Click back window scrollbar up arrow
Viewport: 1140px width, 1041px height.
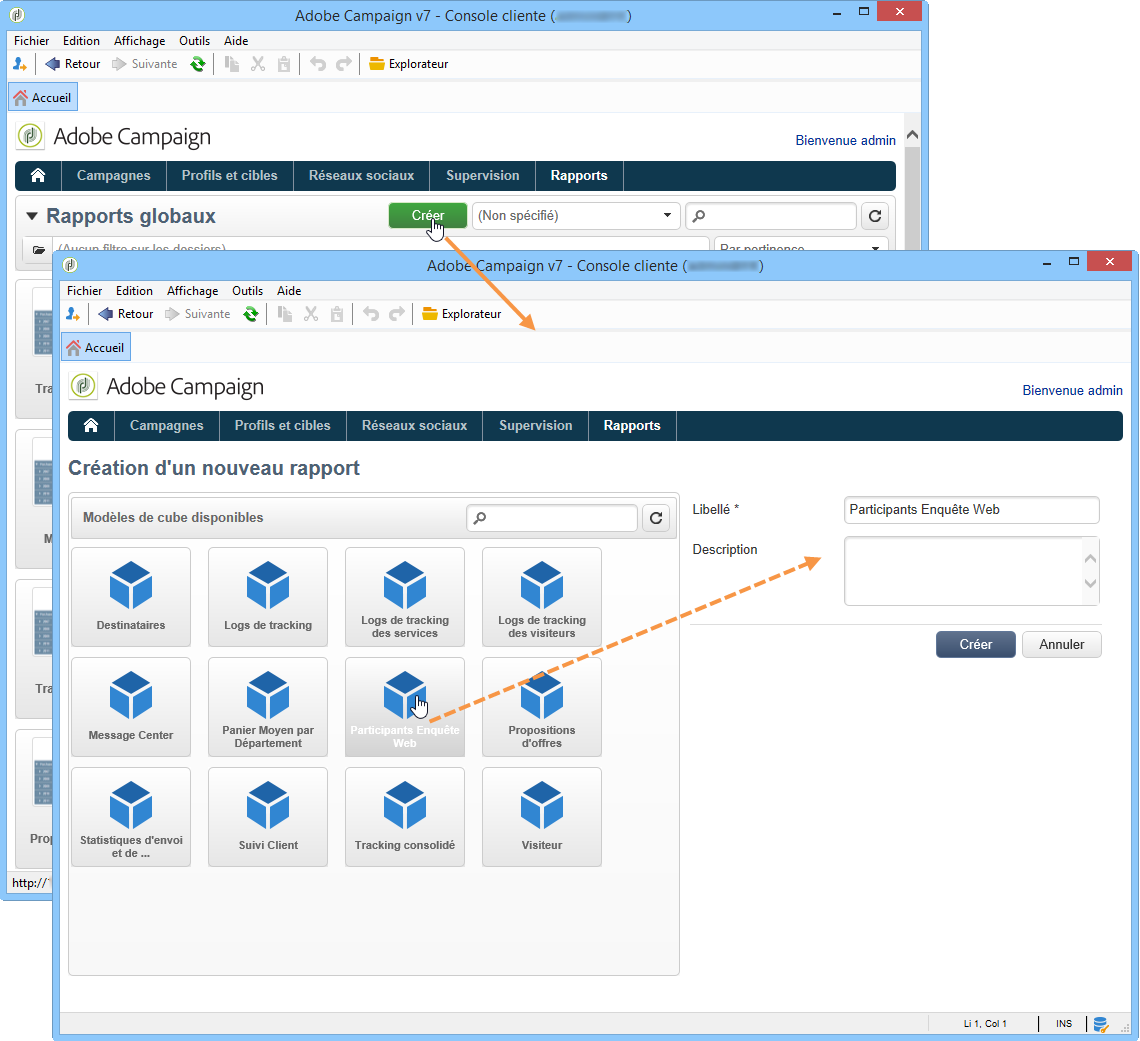(x=912, y=135)
